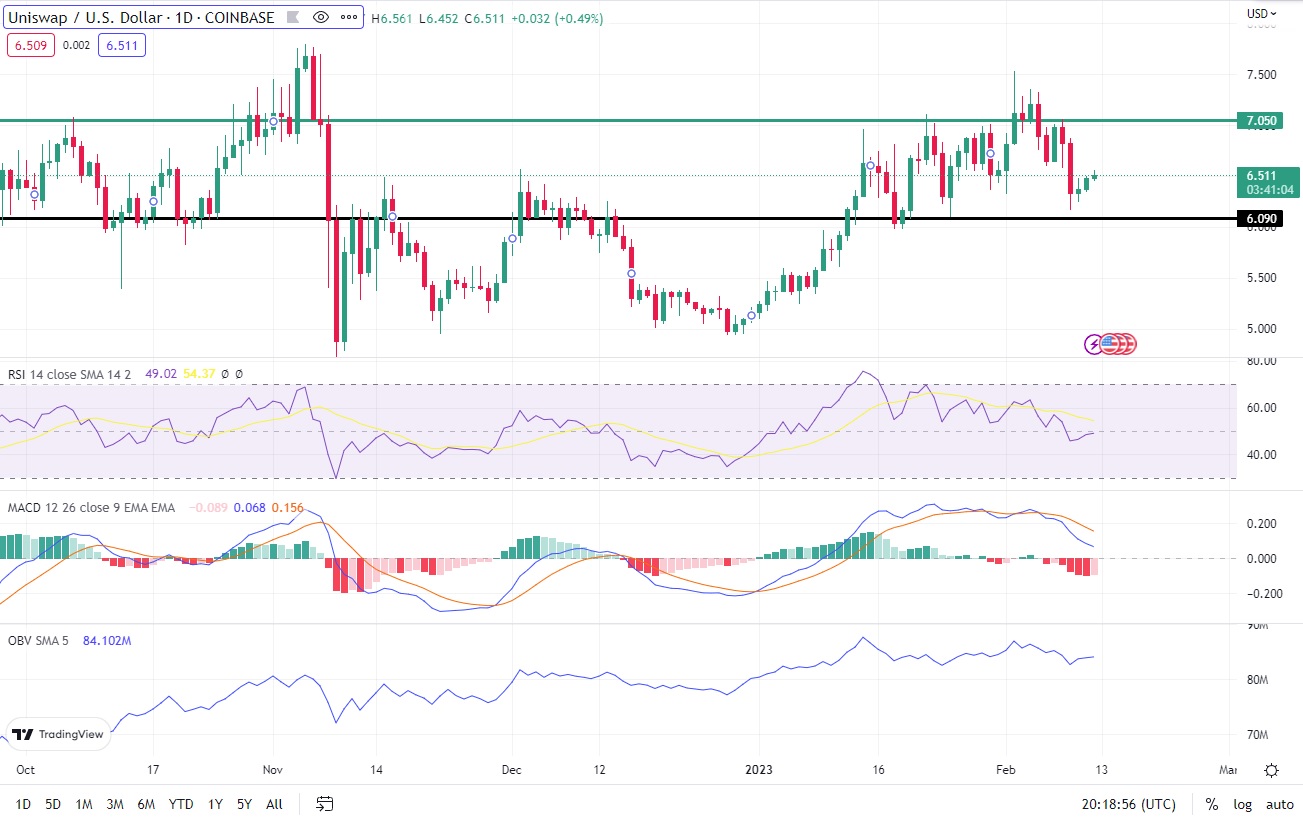Click the Uniswap / U.S. Dollar symbol title
This screenshot has height=818, width=1303.
click(141, 18)
